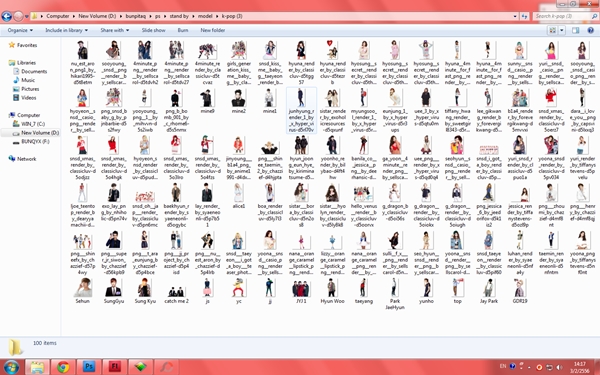The width and height of the screenshot is (600, 375).
Task: Select New Volume (D:) in navigation pane
Action: (40, 133)
